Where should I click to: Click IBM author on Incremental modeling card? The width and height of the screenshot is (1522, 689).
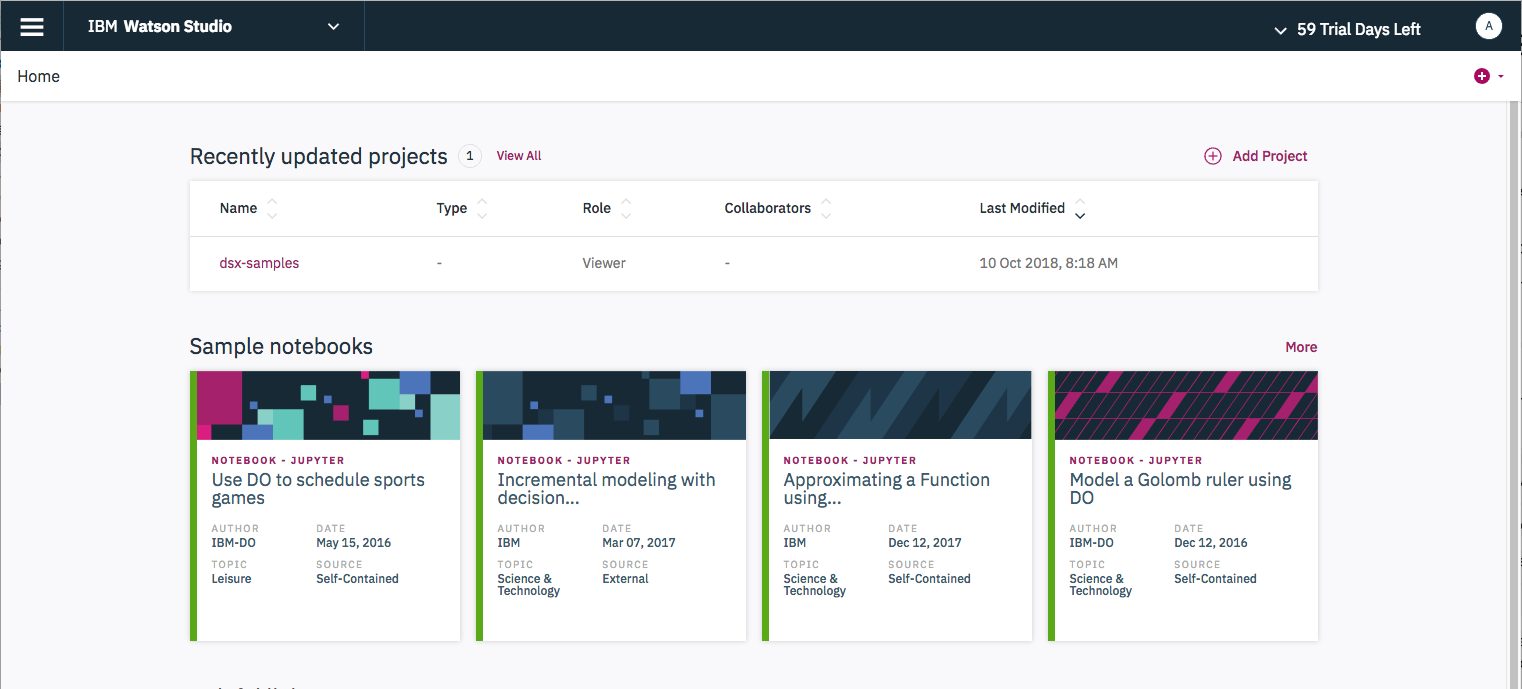tap(508, 543)
